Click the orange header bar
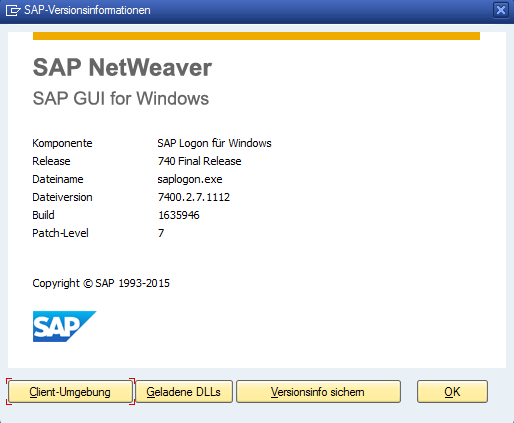This screenshot has height=423, width=514. 256,36
